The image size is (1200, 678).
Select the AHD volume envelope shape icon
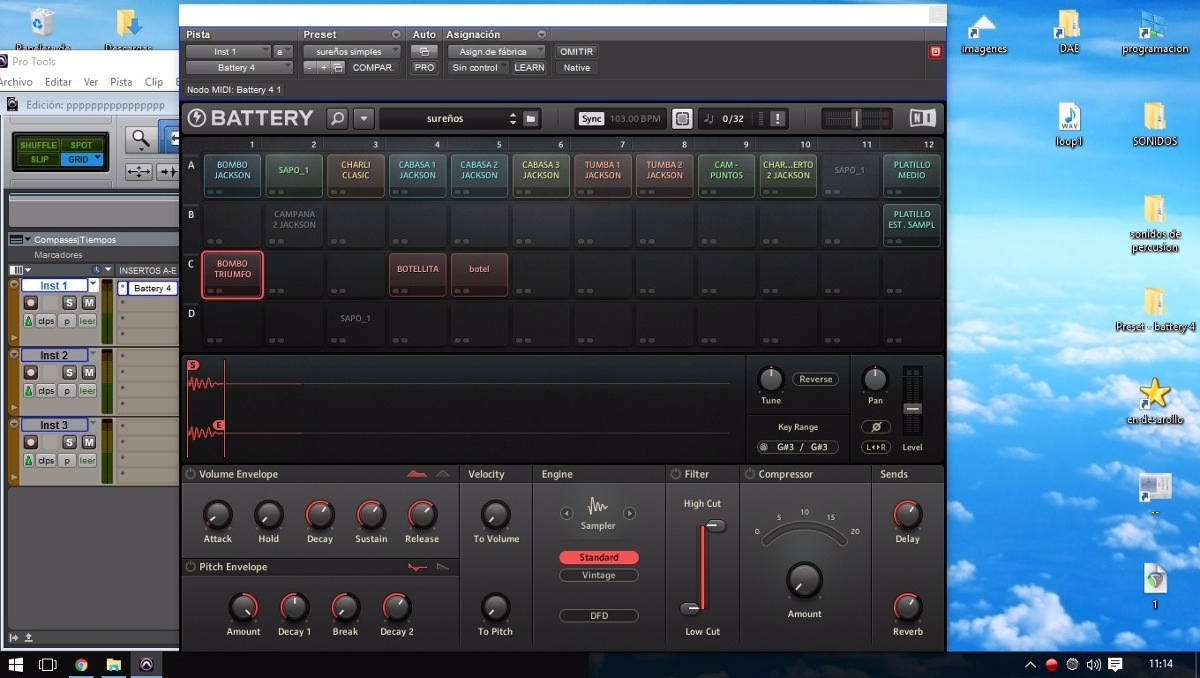tap(443, 474)
